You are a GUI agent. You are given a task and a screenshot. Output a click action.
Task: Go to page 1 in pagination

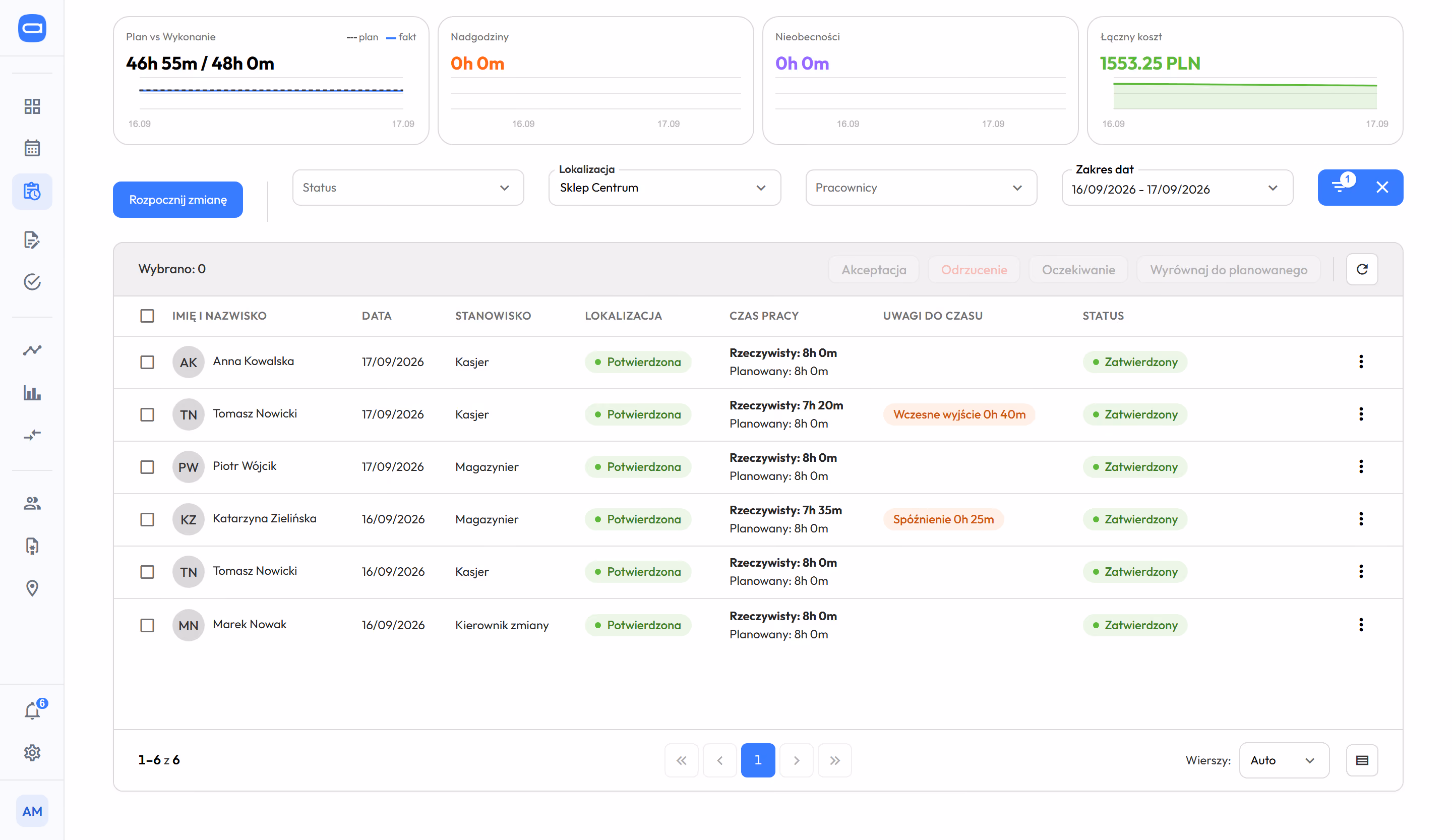758,760
